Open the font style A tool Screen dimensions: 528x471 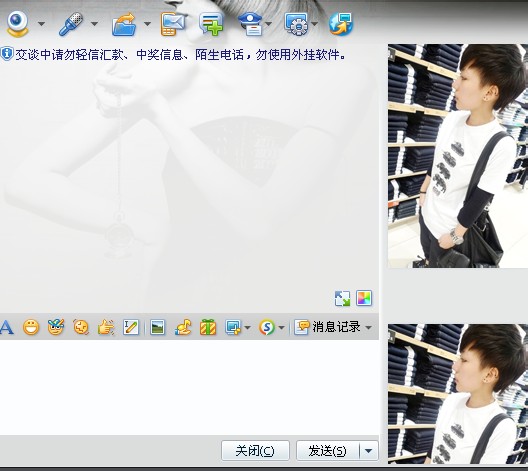coord(7,327)
